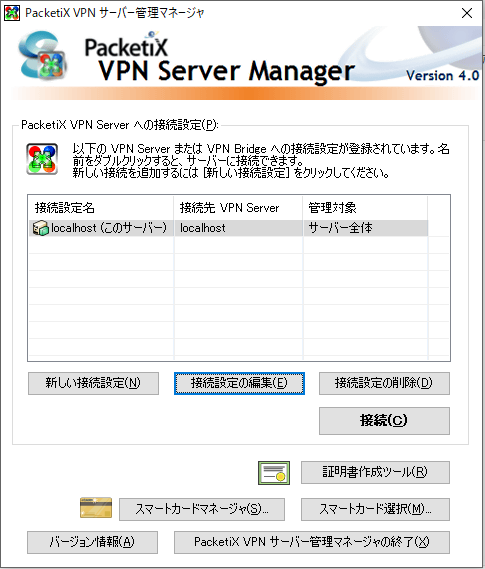Click the VPN Server Manager banner logo

(43, 56)
